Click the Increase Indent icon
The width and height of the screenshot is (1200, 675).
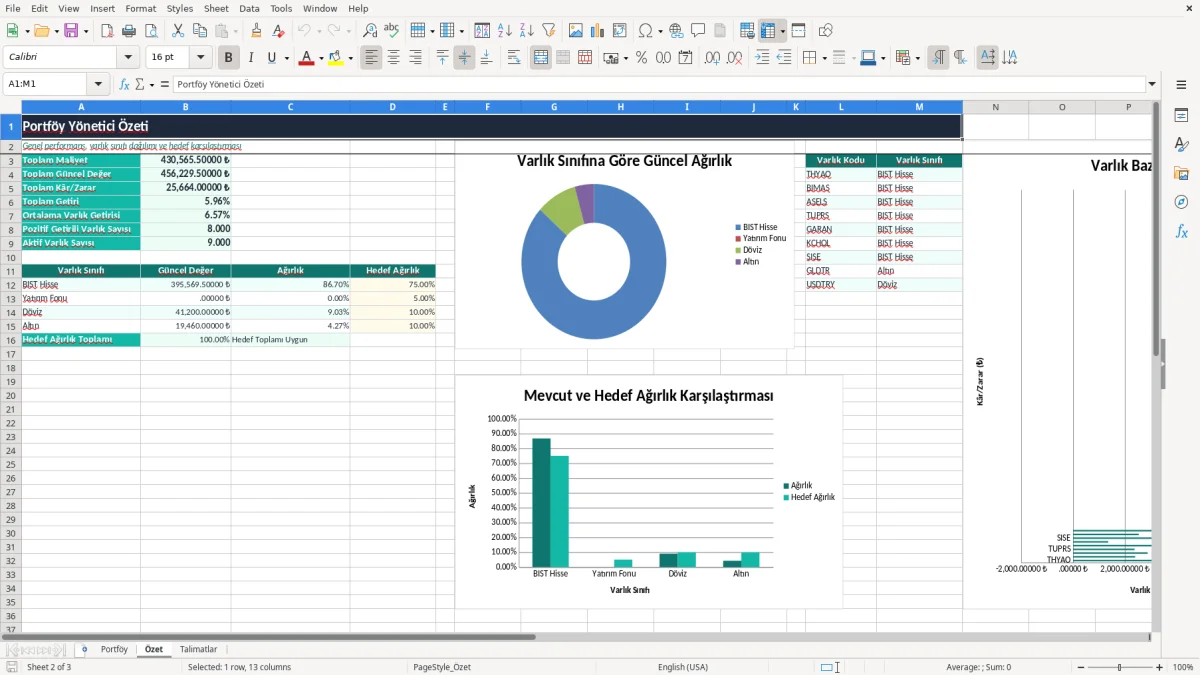pyautogui.click(x=762, y=58)
